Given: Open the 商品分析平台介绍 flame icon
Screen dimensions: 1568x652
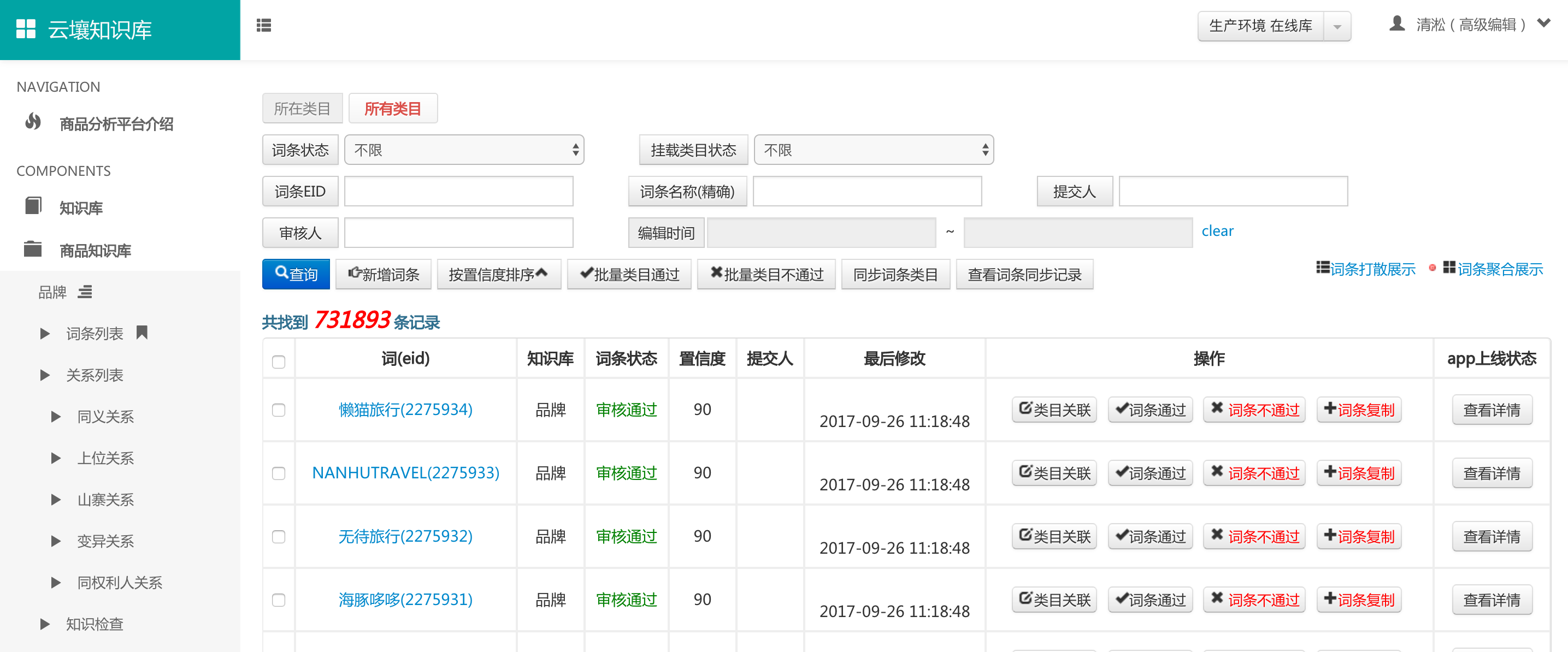Looking at the screenshot, I should click(x=33, y=122).
